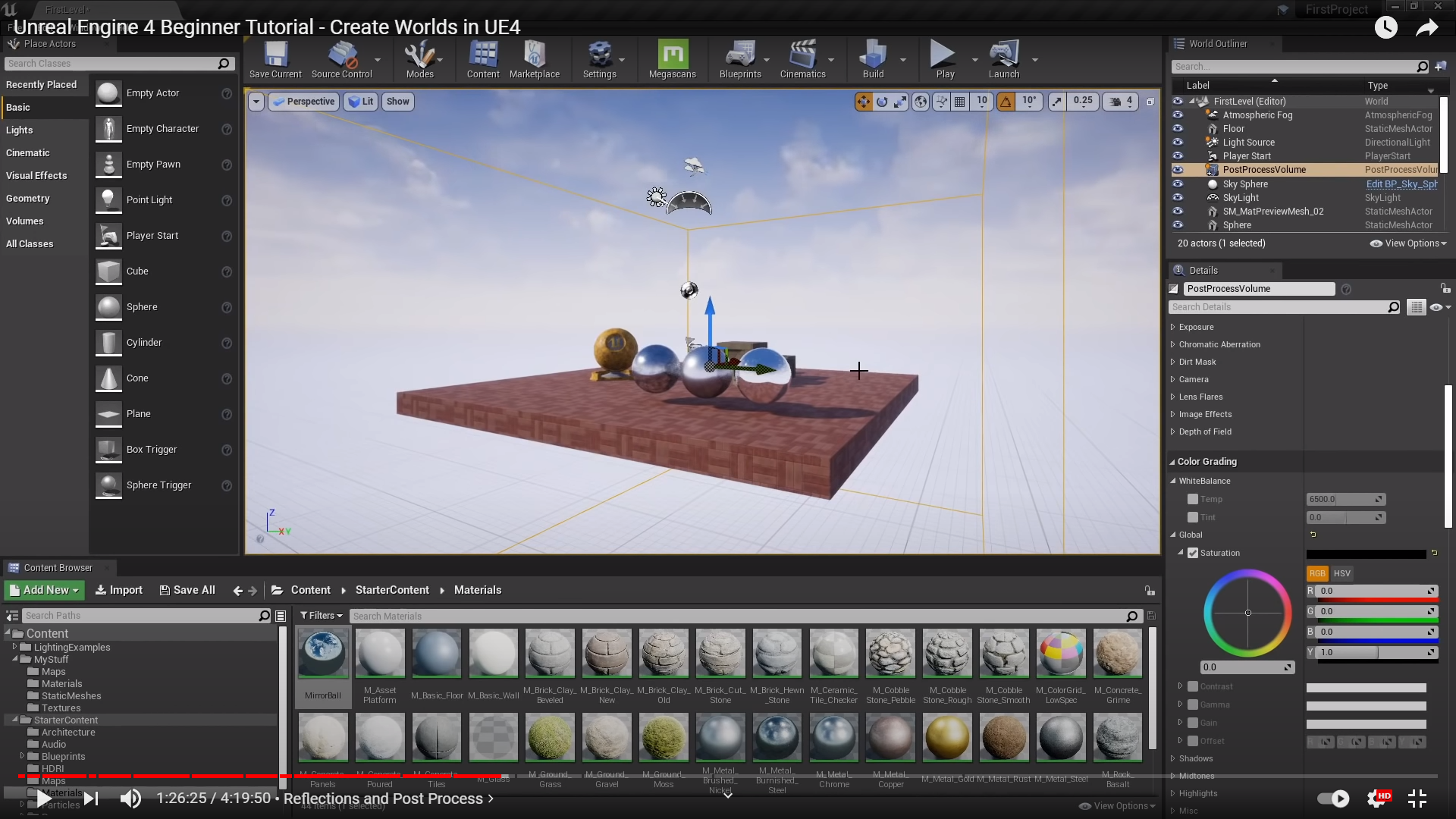
Task: Uncheck the Saturation checkbox
Action: (1193, 553)
